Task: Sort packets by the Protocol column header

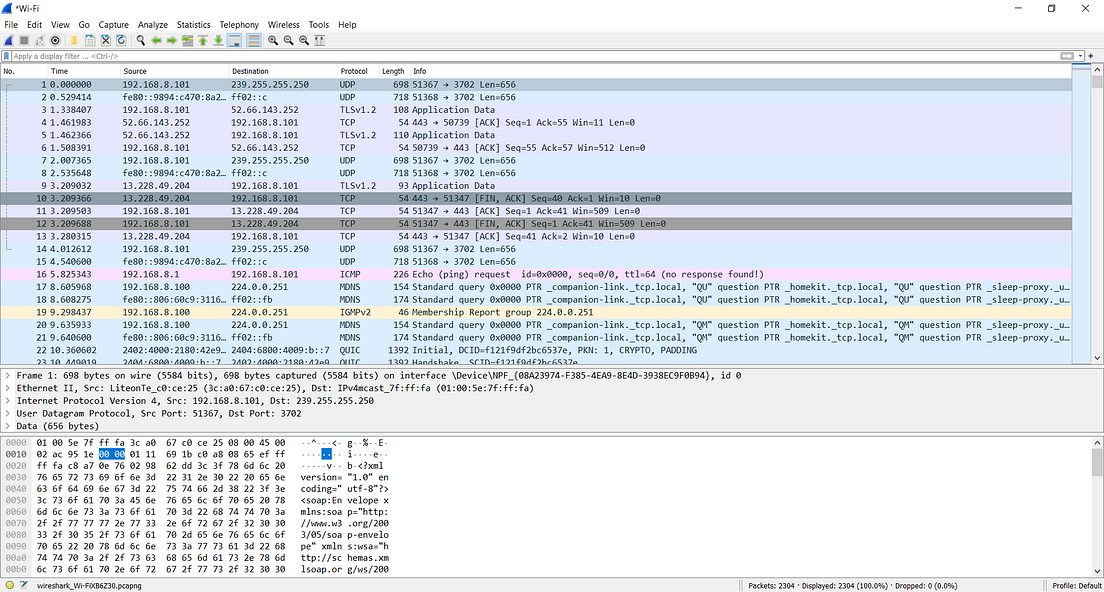Action: pyautogui.click(x=358, y=71)
